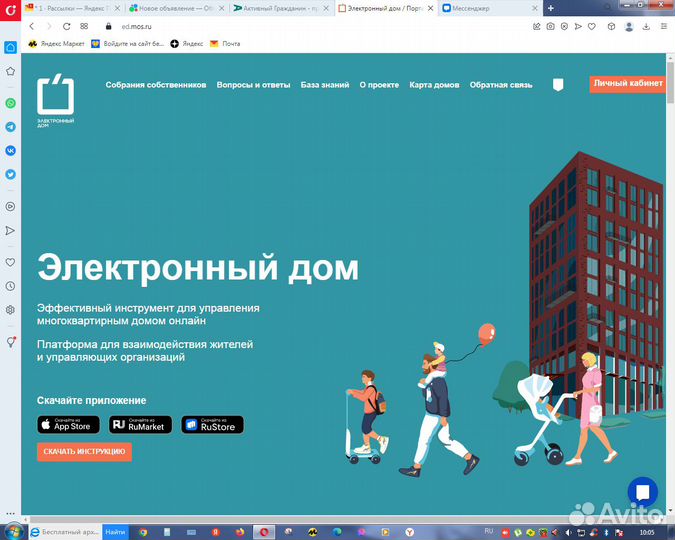Open Microsoft Edge from the taskbar
Screen dimensions: 675x540
pyautogui.click(x=337, y=532)
